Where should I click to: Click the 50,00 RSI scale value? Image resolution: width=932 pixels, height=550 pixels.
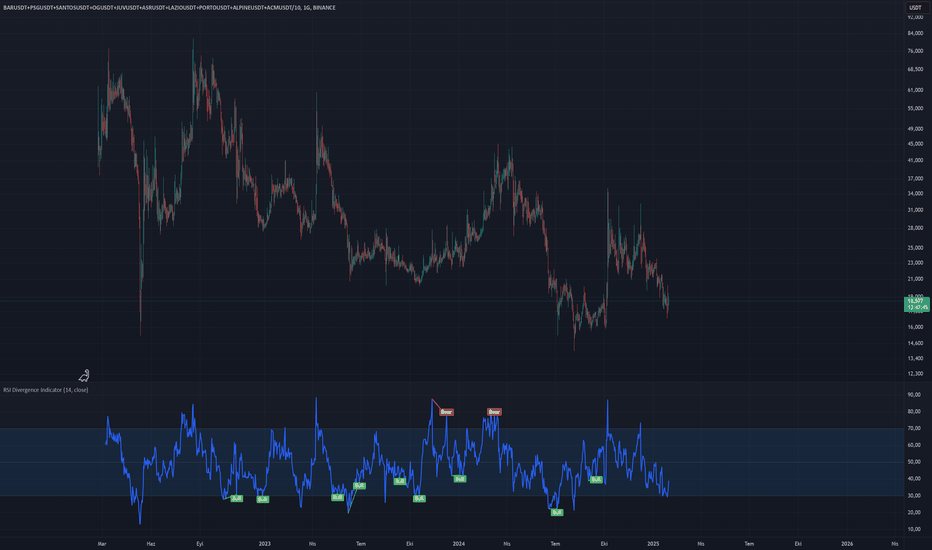[x=914, y=462]
